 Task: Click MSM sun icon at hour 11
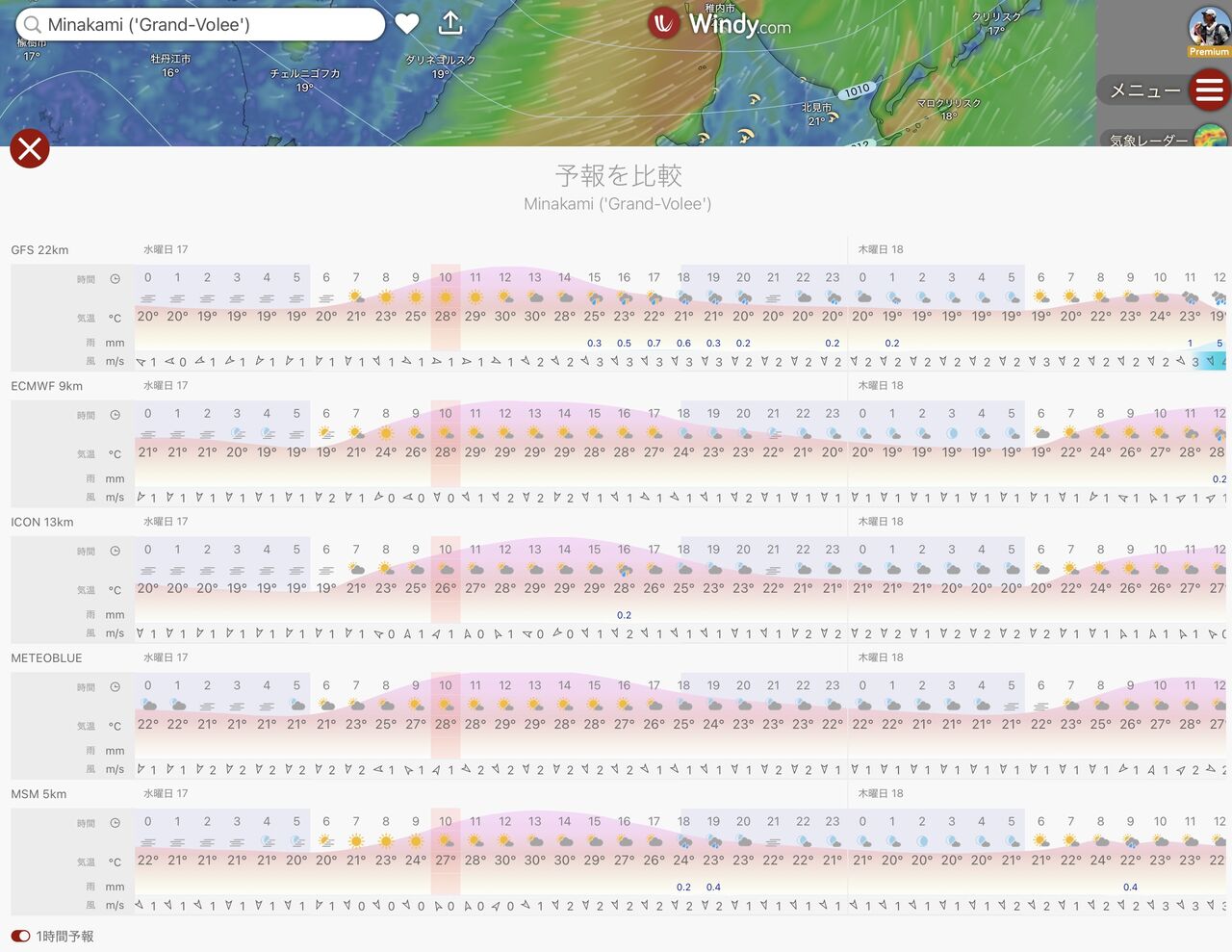coord(475,841)
